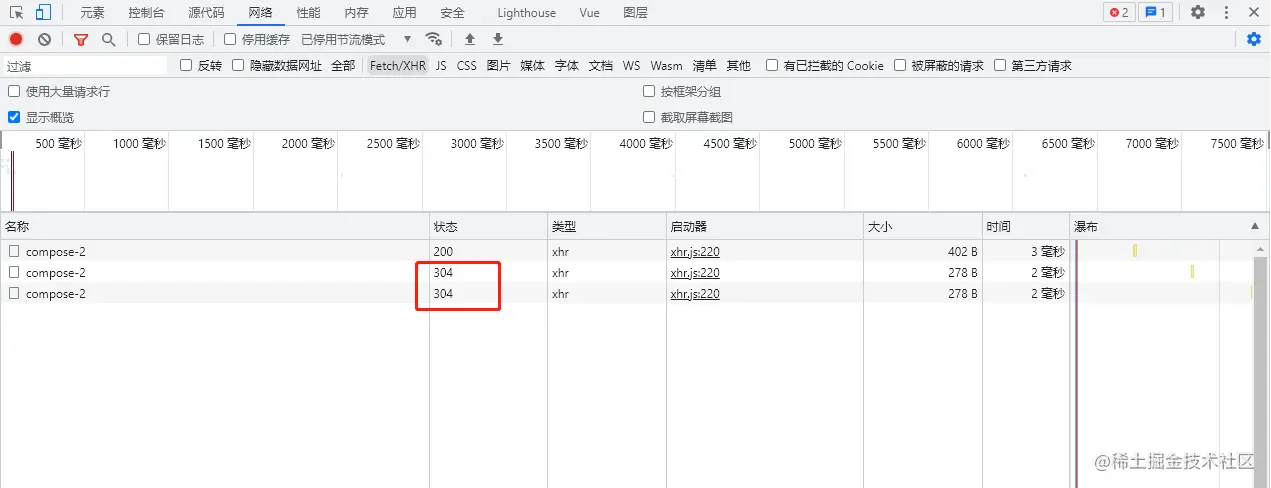The width and height of the screenshot is (1271, 488).
Task: Close the DevTools panel
Action: point(1254,13)
